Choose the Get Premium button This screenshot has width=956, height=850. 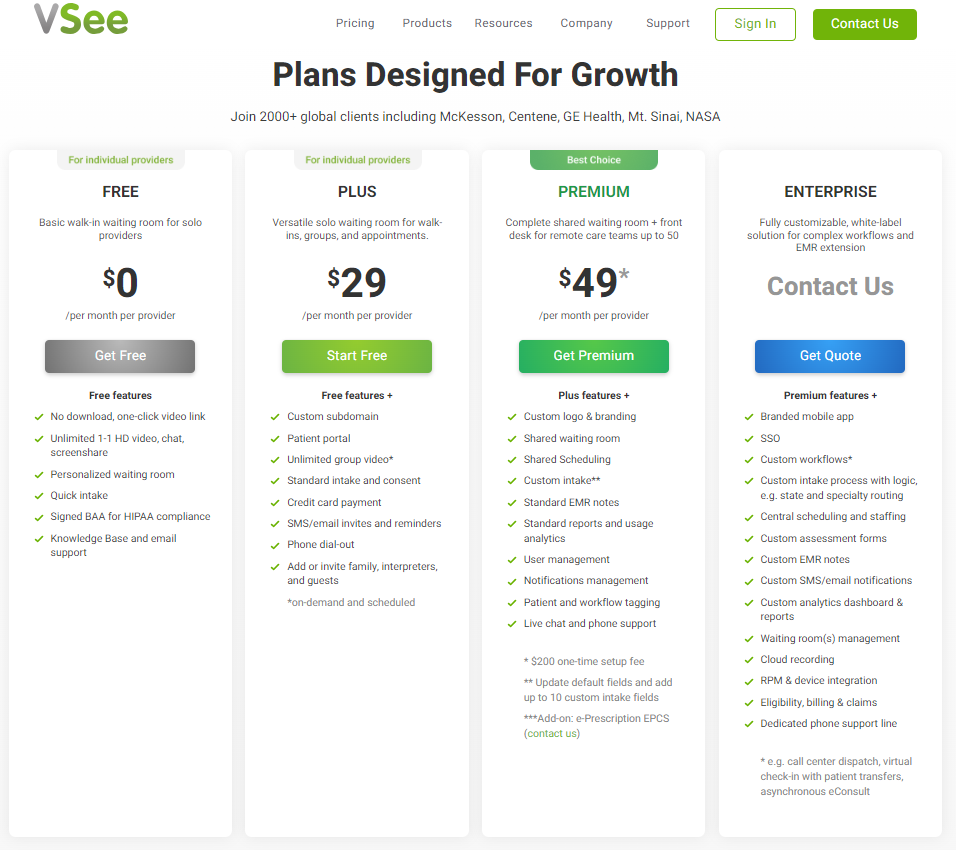[593, 356]
